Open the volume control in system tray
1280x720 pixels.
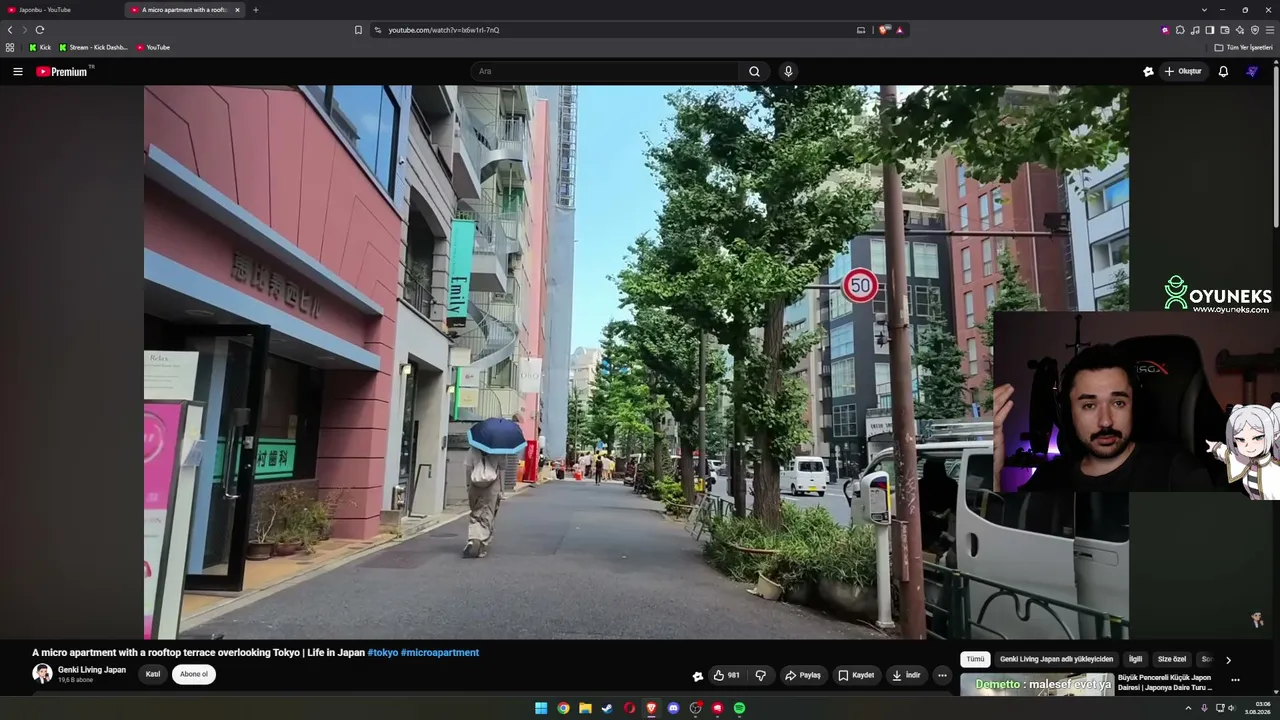1231,708
